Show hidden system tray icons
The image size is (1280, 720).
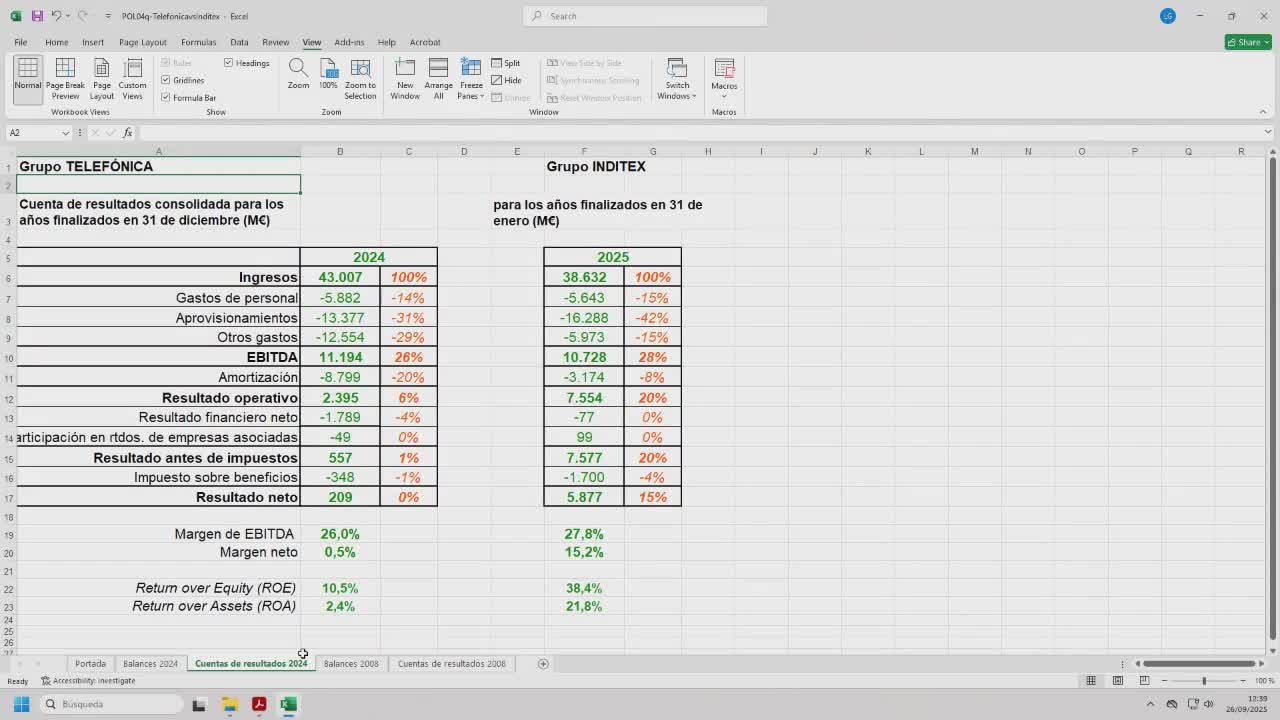(1149, 704)
